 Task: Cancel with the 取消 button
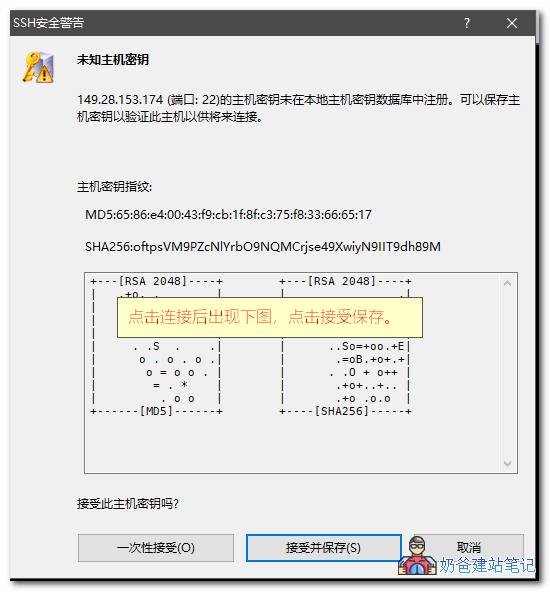468,547
